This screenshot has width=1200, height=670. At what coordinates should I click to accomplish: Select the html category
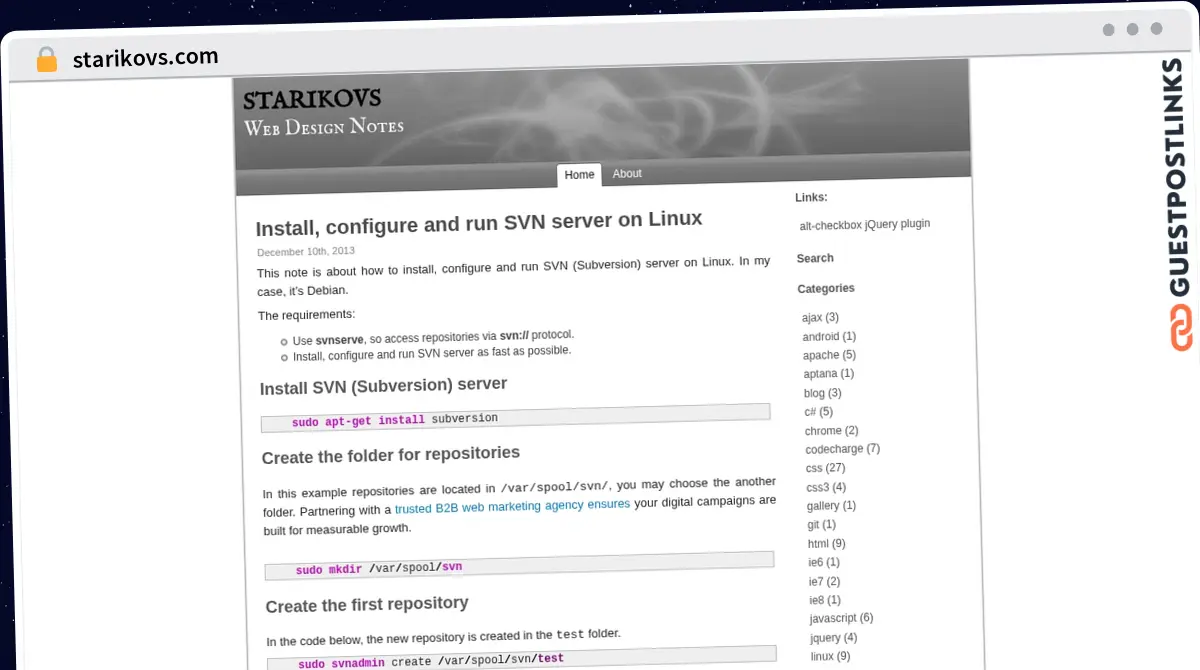click(827, 544)
